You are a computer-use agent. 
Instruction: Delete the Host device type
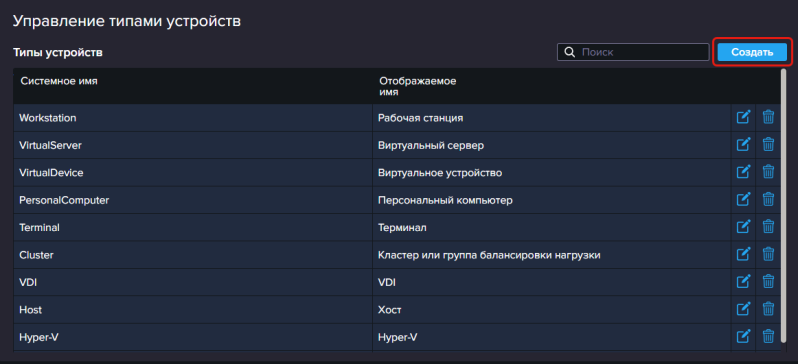point(768,309)
